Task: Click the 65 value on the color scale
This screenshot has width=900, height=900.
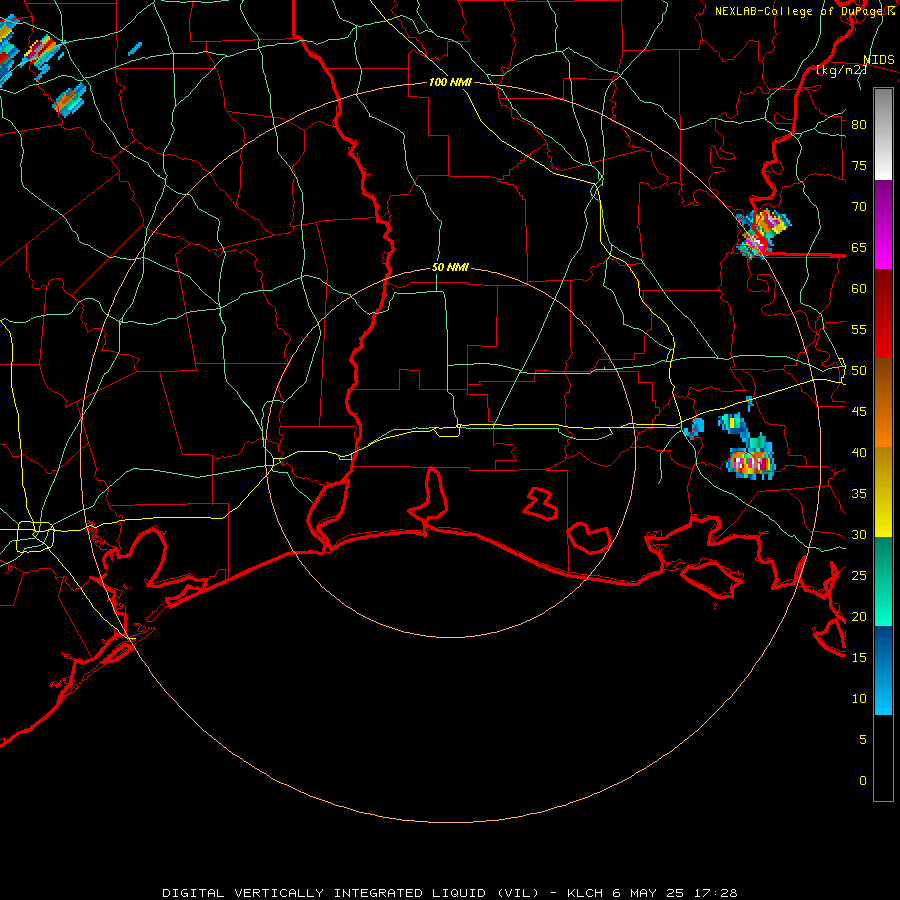Action: coord(859,247)
